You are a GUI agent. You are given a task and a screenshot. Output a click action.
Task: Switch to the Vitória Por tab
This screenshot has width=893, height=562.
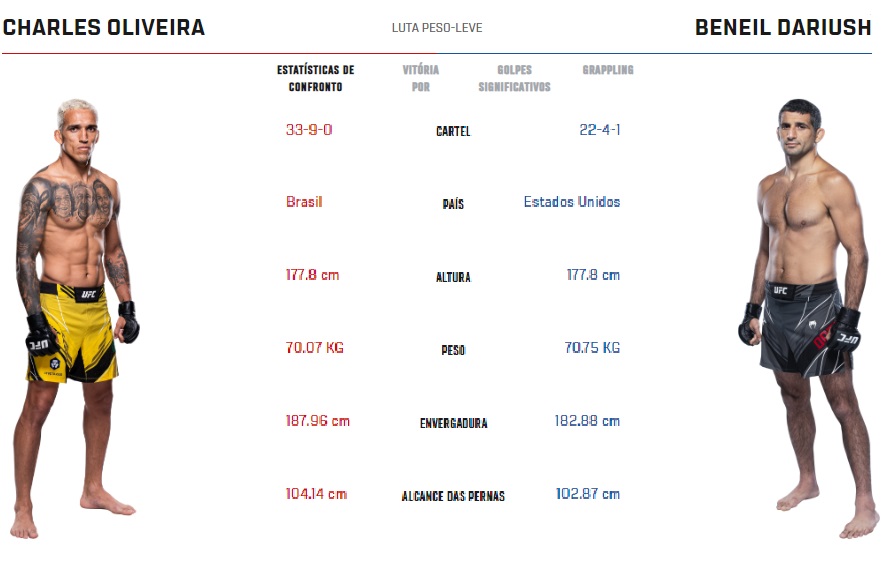[420, 78]
